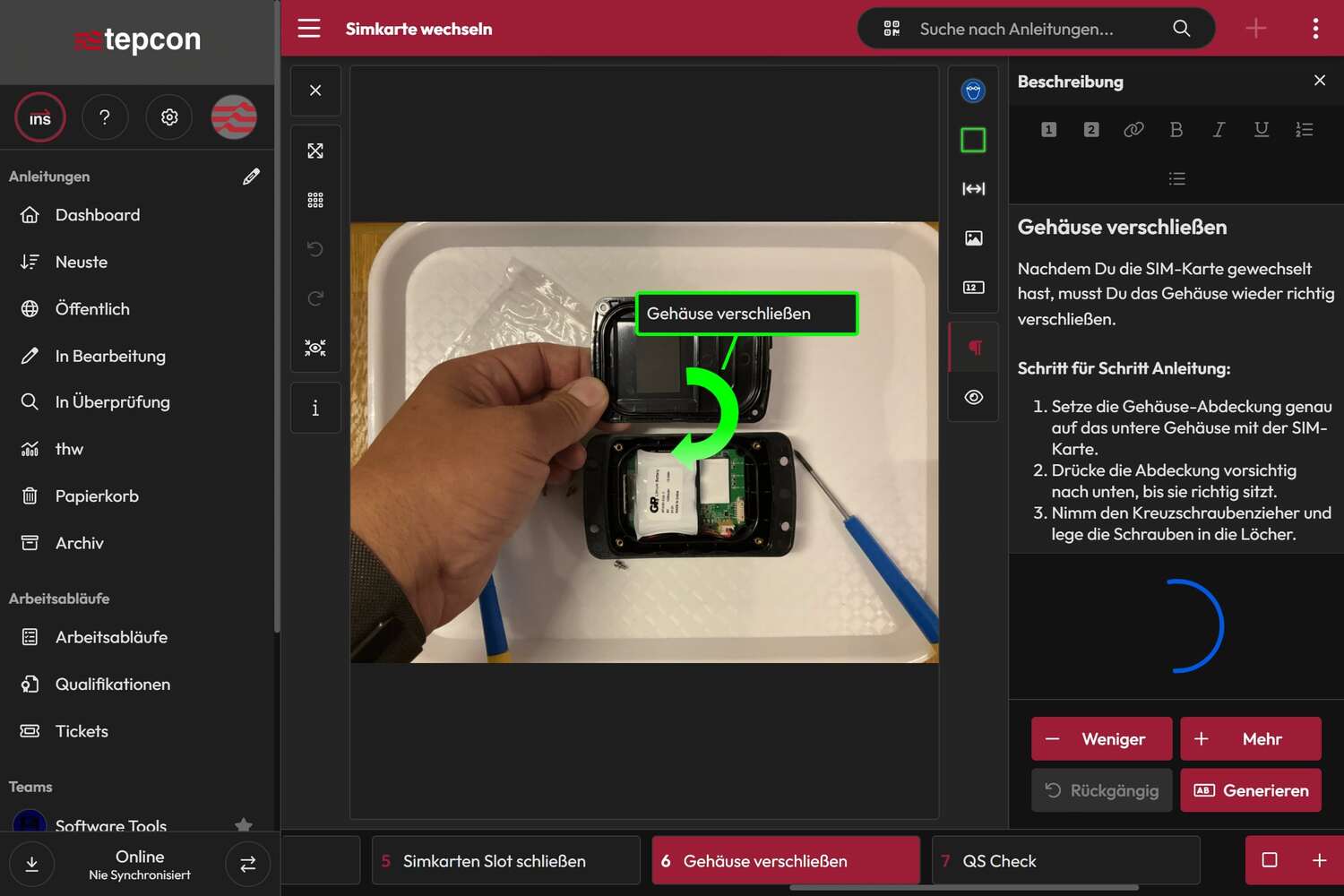Select the green rectangle annotation tool
The width and height of the screenshot is (1344, 896).
pyautogui.click(x=973, y=139)
